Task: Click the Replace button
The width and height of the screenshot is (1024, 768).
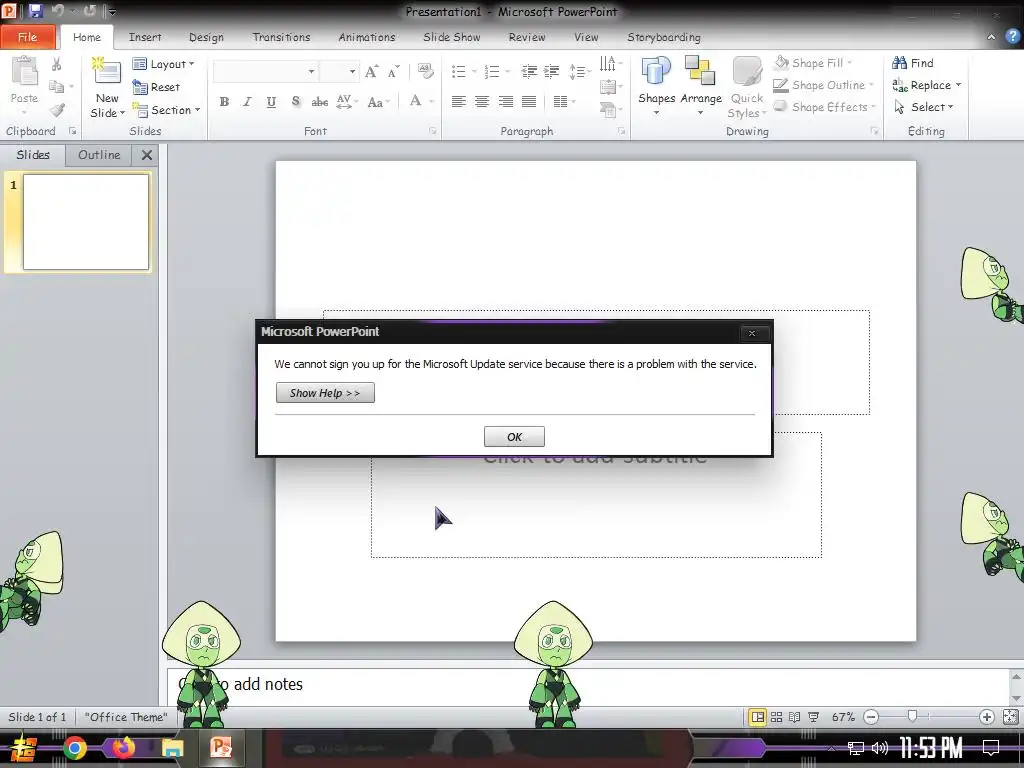Action: click(926, 85)
